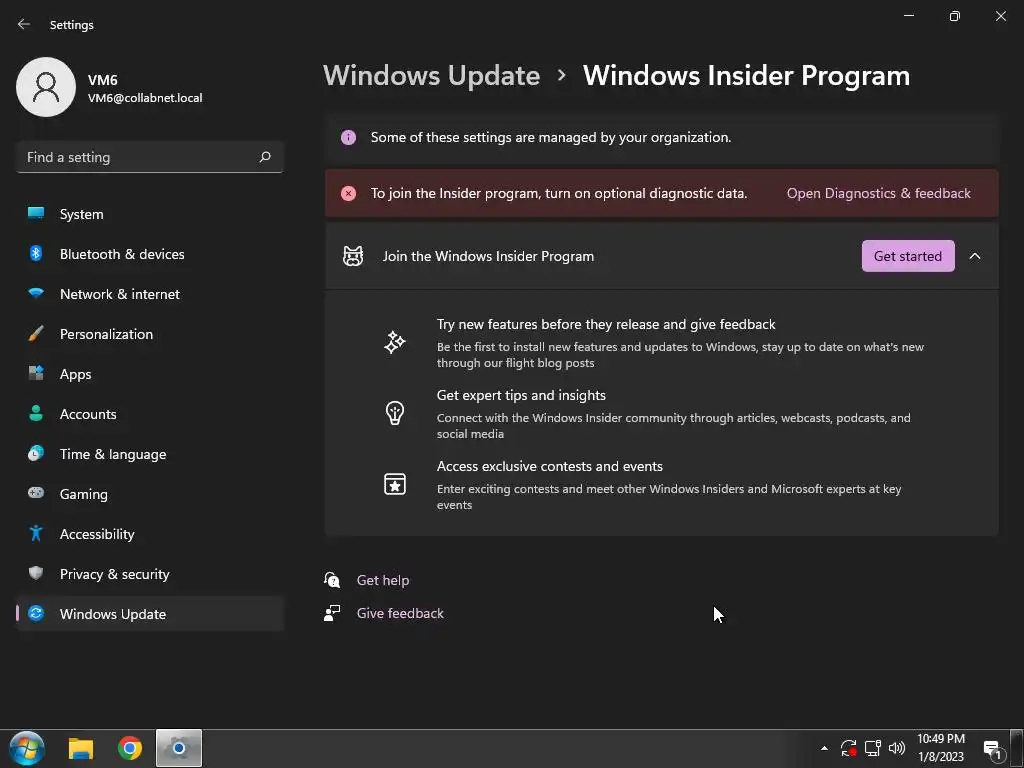Show hidden tray icons arrow
The image size is (1024, 768).
(824, 748)
